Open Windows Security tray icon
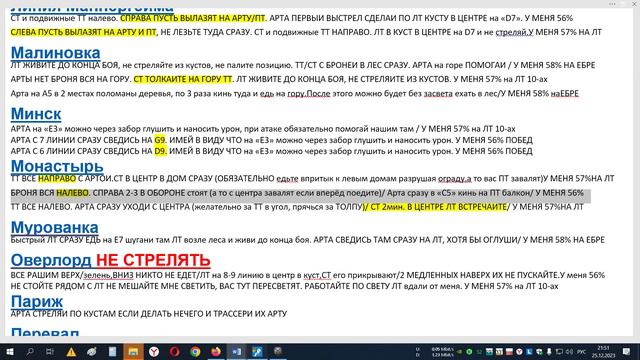Image resolution: width=640 pixels, height=360 pixels. 539,352
